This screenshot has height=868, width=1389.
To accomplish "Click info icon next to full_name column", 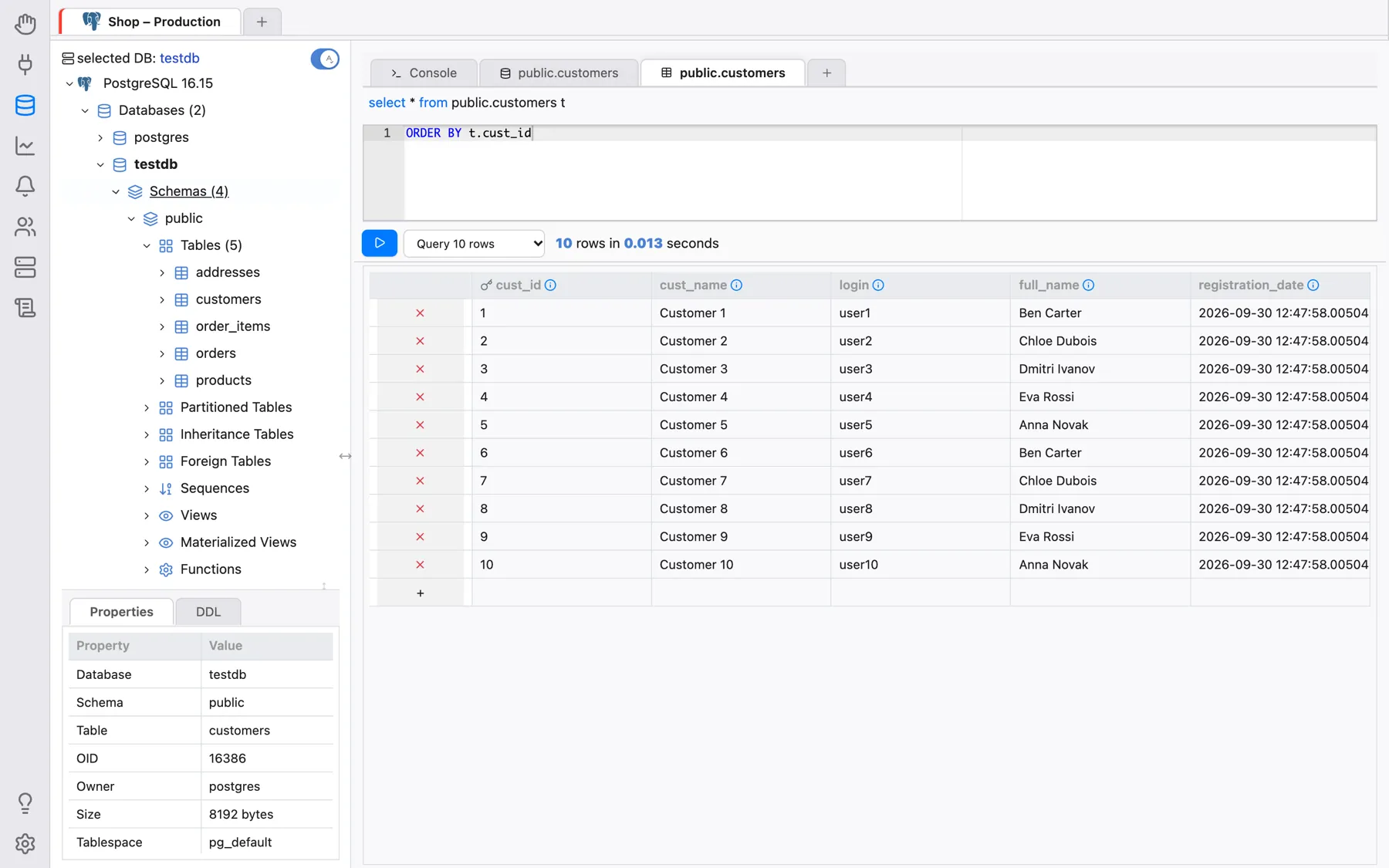I will pos(1088,285).
